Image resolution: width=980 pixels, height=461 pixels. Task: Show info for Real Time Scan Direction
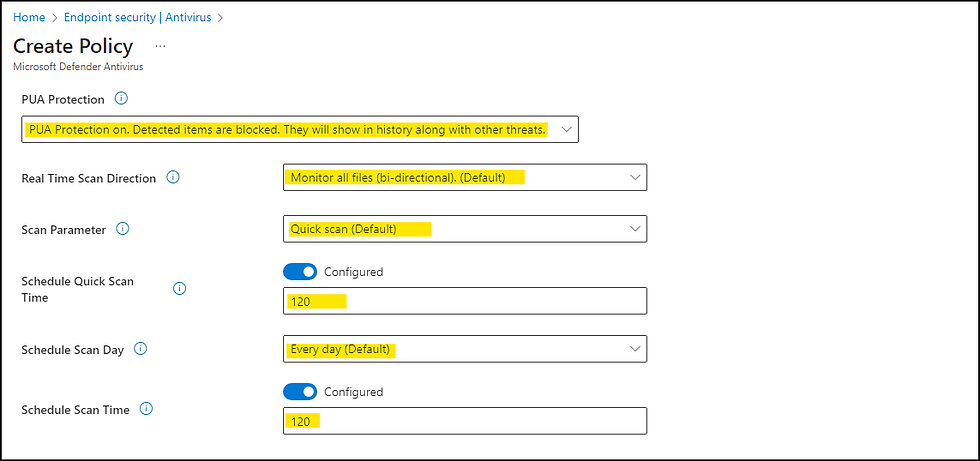[x=173, y=177]
